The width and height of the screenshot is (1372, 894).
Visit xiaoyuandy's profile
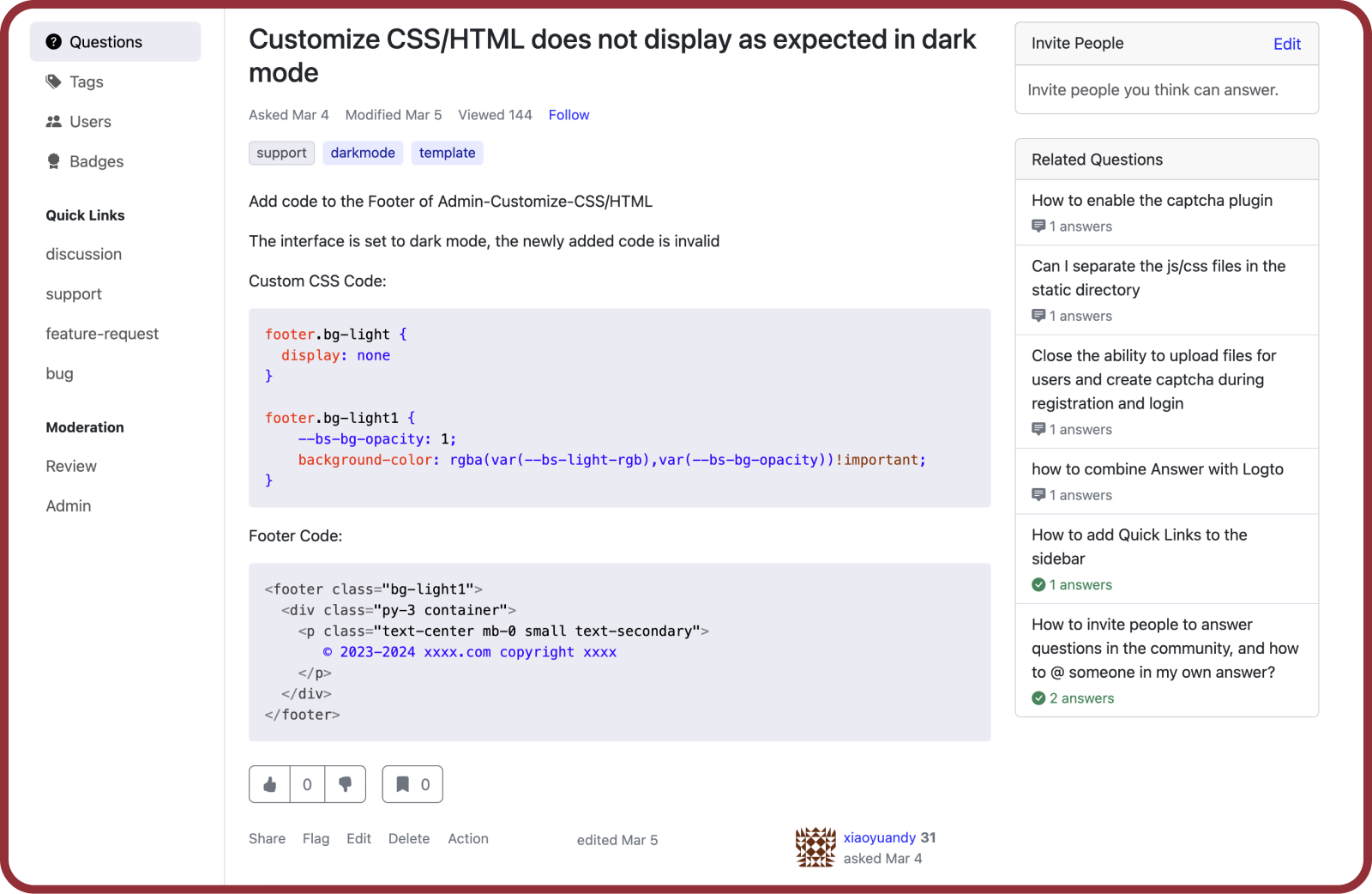880,837
